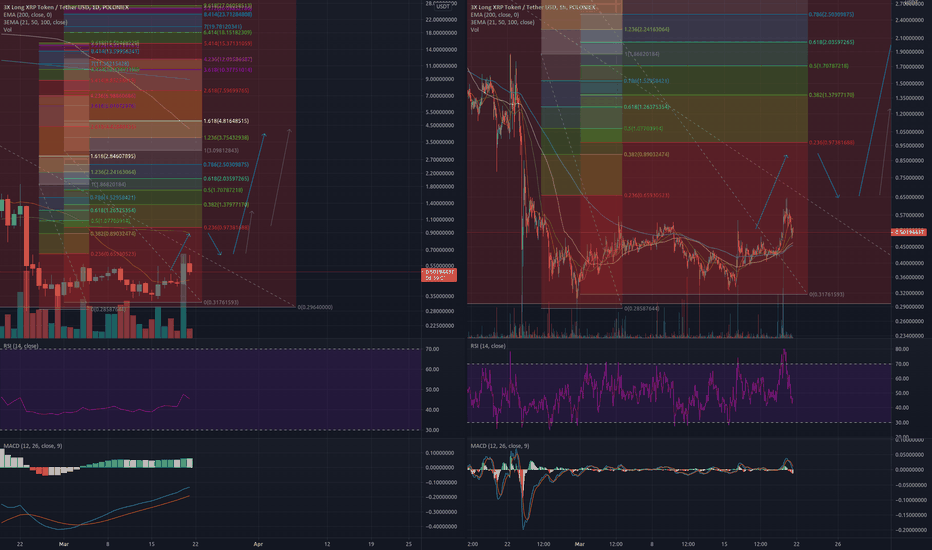This screenshot has width=932, height=550.
Task: Click Fib label 5.414(15.37131059) on 1D chart
Action: tap(228, 43)
